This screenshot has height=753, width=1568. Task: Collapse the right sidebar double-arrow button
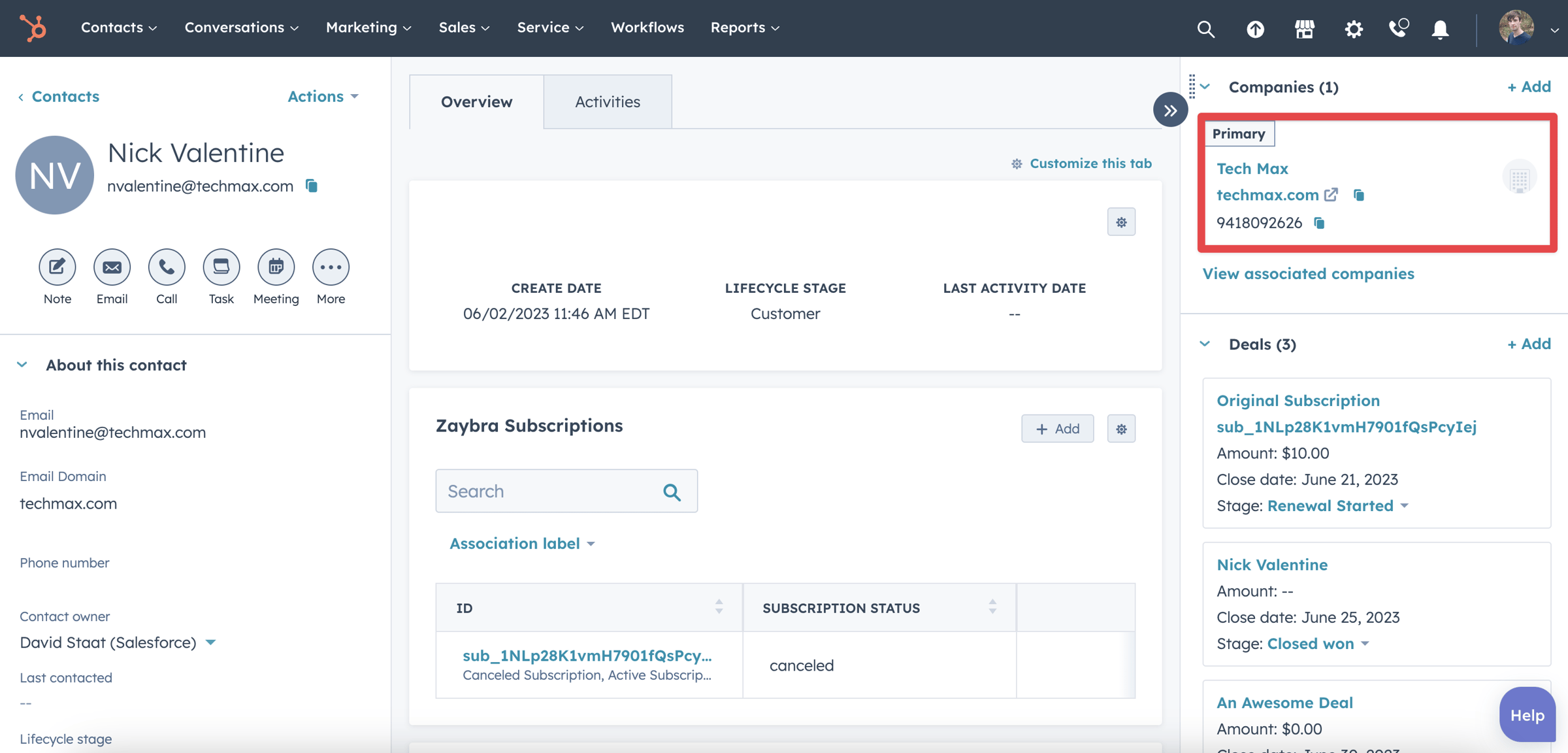pos(1170,110)
